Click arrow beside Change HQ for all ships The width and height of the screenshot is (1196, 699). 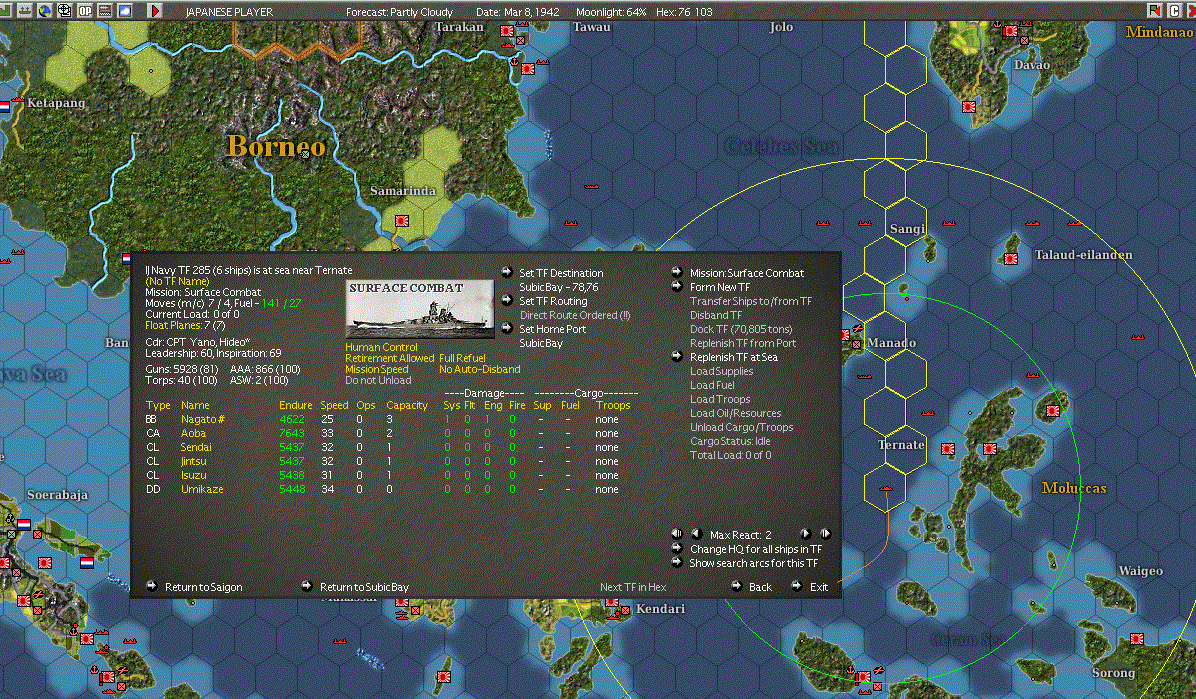(677, 548)
